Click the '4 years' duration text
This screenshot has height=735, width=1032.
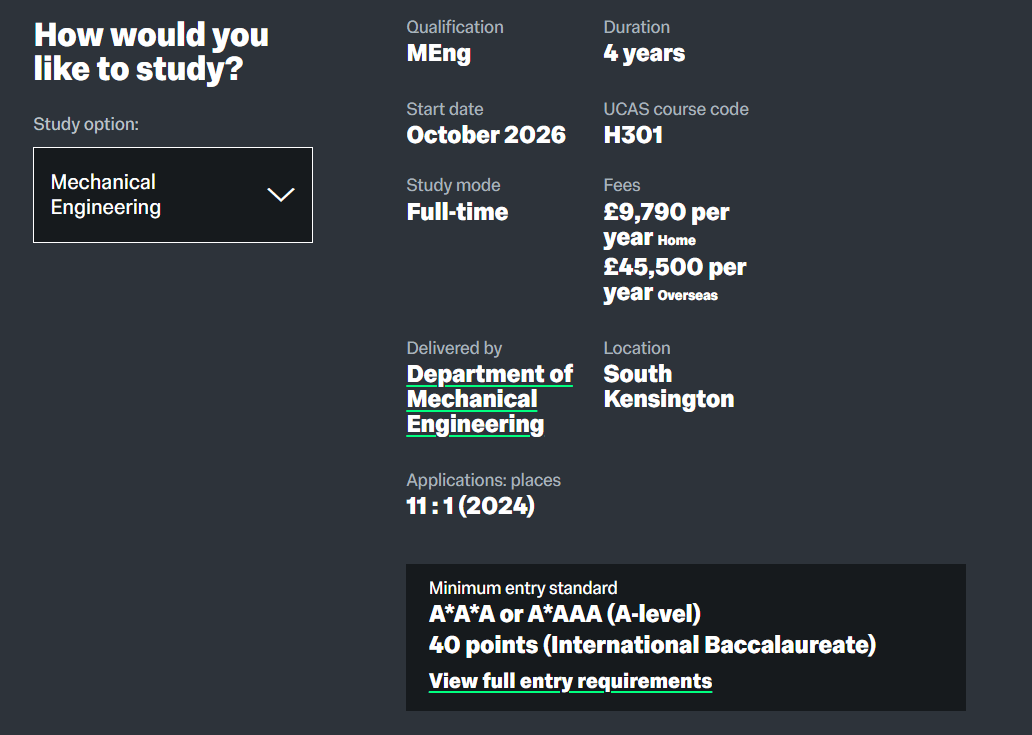644,53
